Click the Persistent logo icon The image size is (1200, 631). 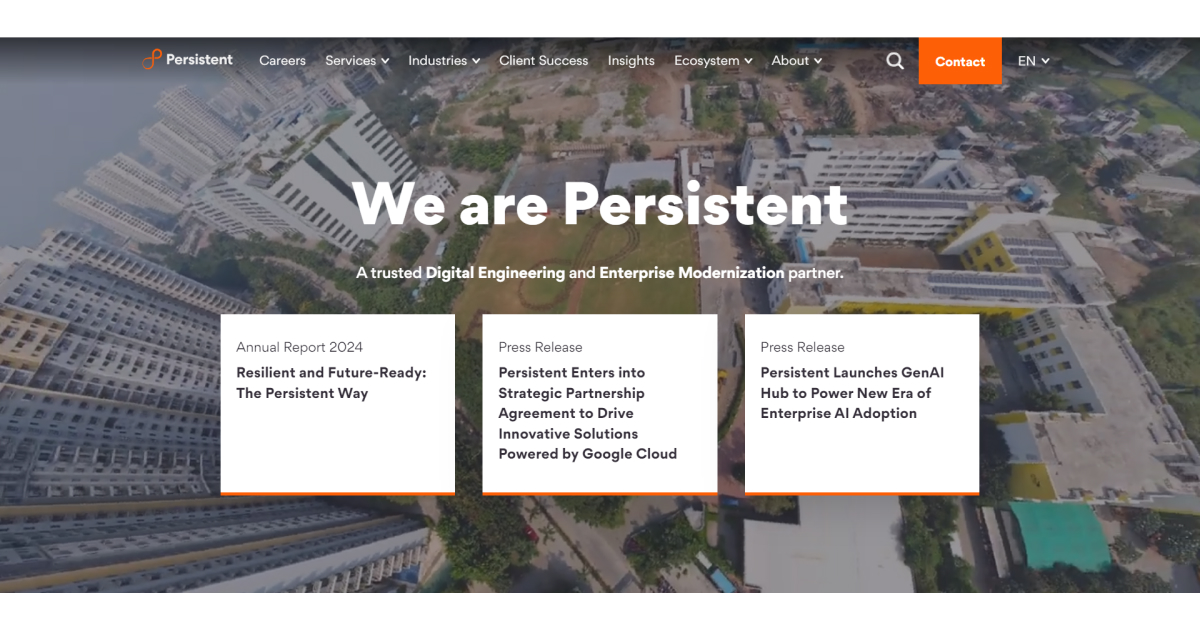[x=151, y=60]
